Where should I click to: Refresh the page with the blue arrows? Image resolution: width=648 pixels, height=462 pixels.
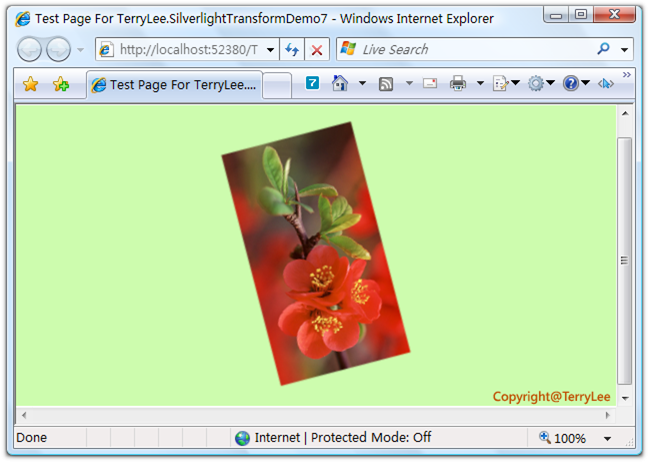point(292,50)
